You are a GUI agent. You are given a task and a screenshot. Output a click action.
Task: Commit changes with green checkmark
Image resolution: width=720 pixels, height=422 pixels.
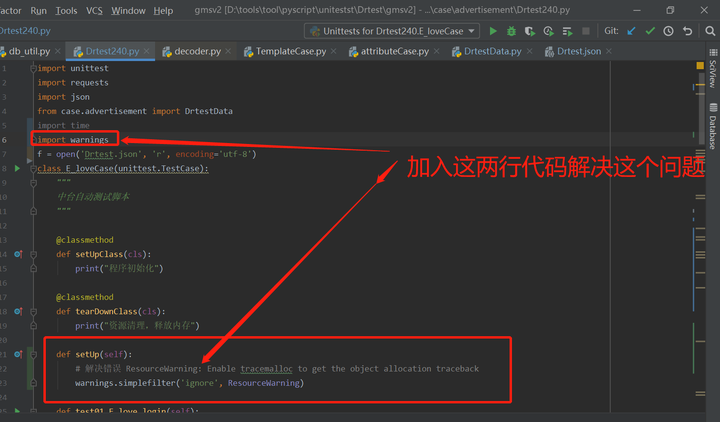(650, 31)
